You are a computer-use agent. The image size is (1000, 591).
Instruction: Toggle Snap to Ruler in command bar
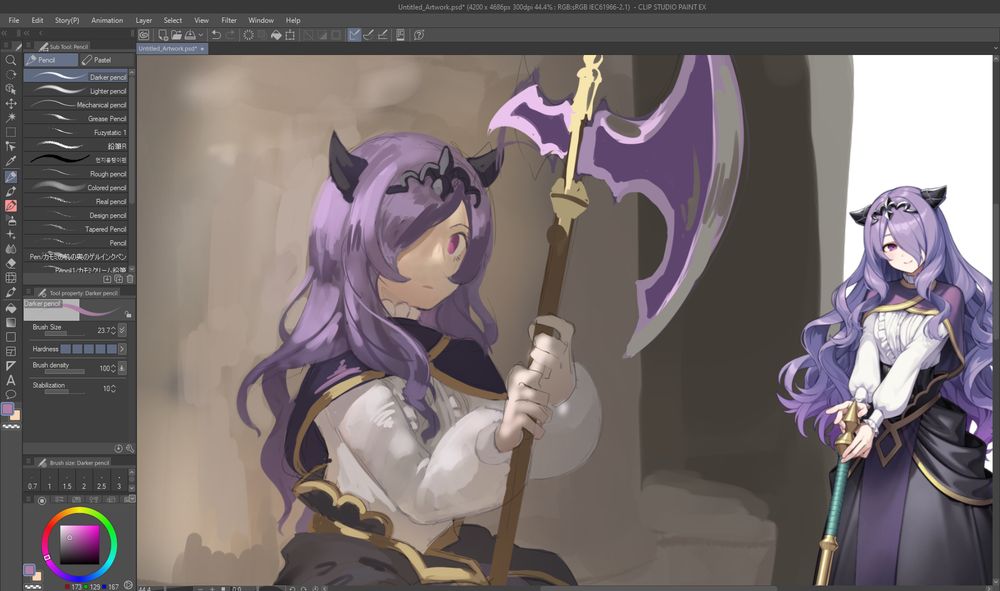(x=354, y=35)
